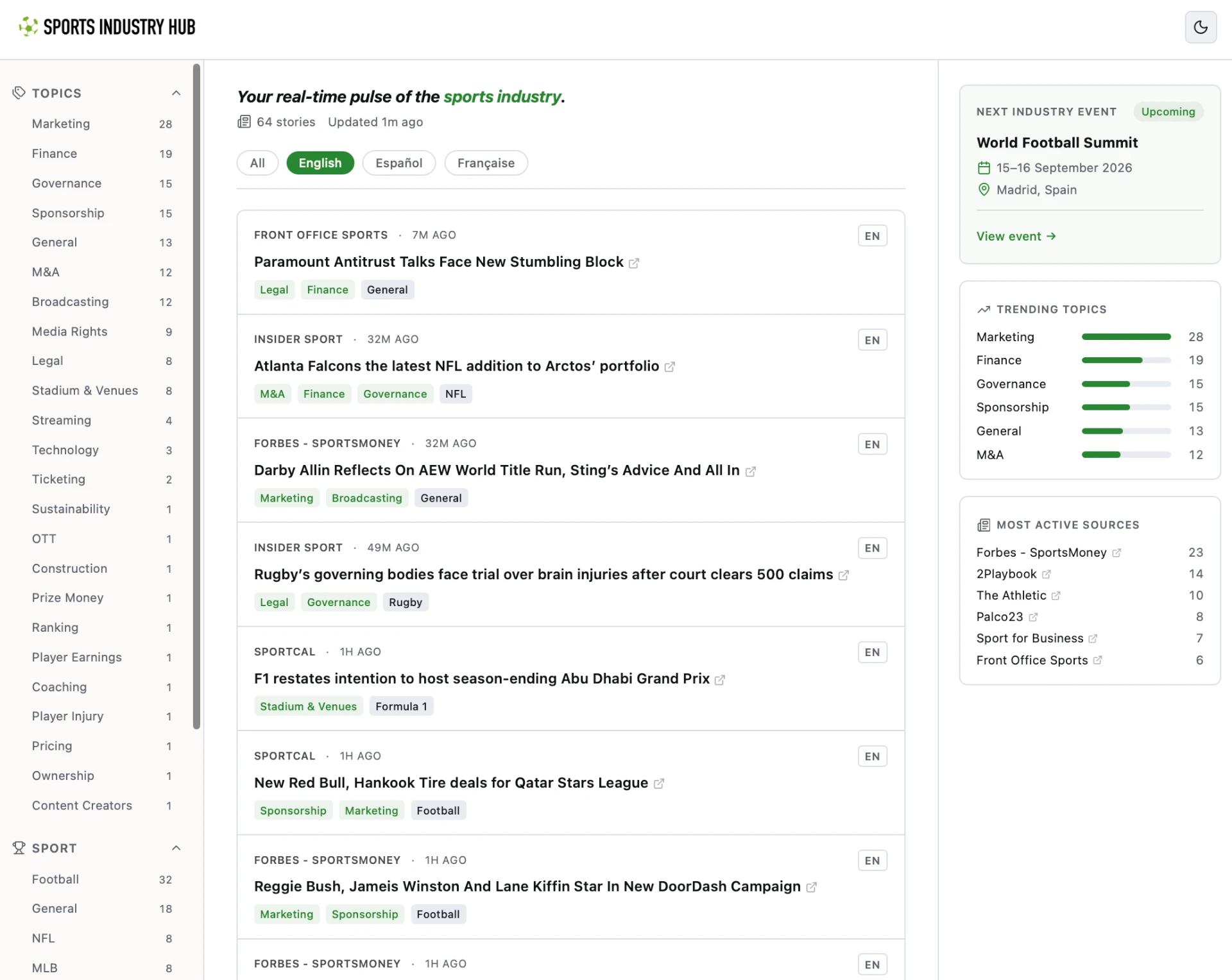Collapse the Topics section chevron
This screenshot has width=1232, height=980.
176,93
